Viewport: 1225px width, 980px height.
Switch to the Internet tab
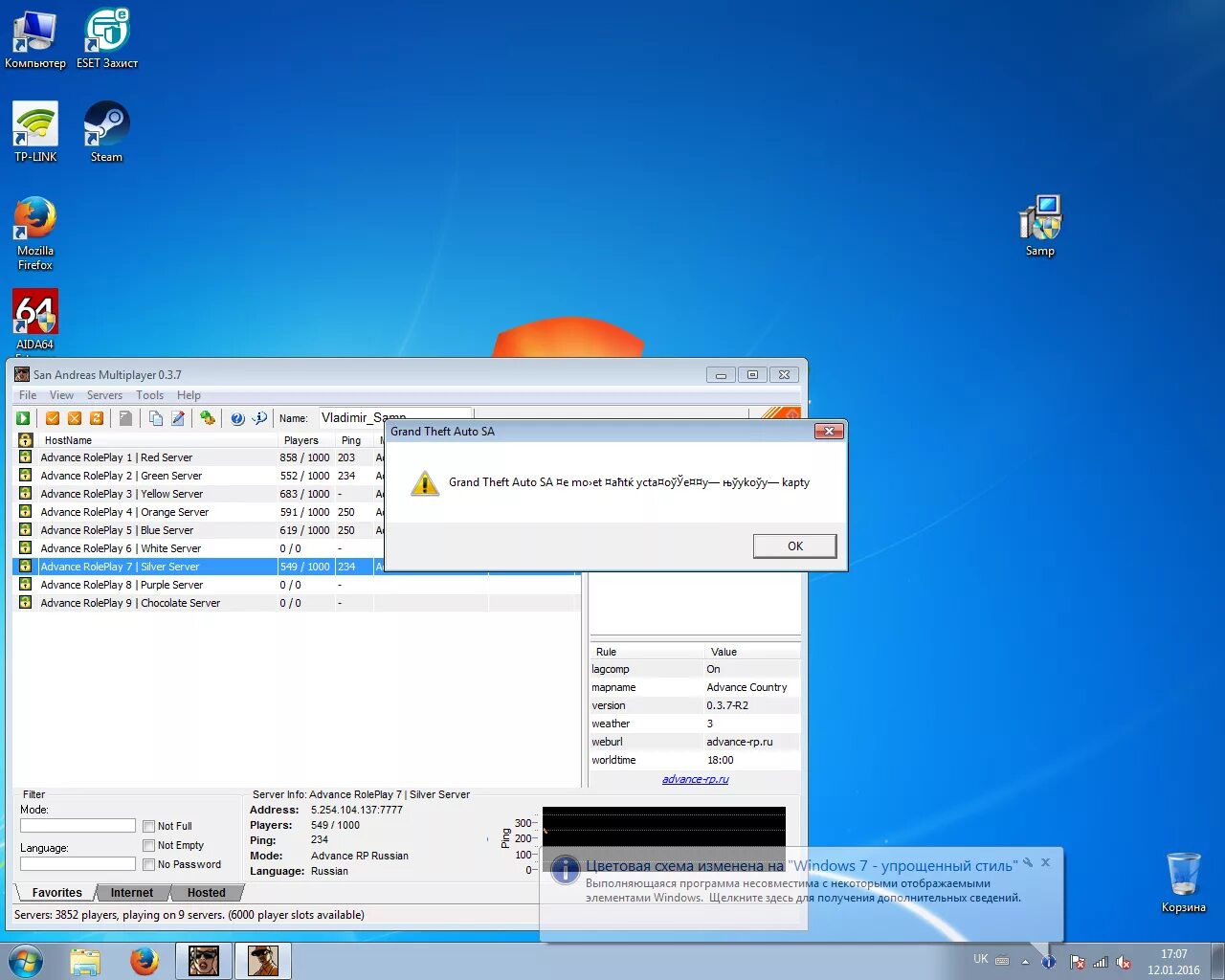[x=131, y=893]
